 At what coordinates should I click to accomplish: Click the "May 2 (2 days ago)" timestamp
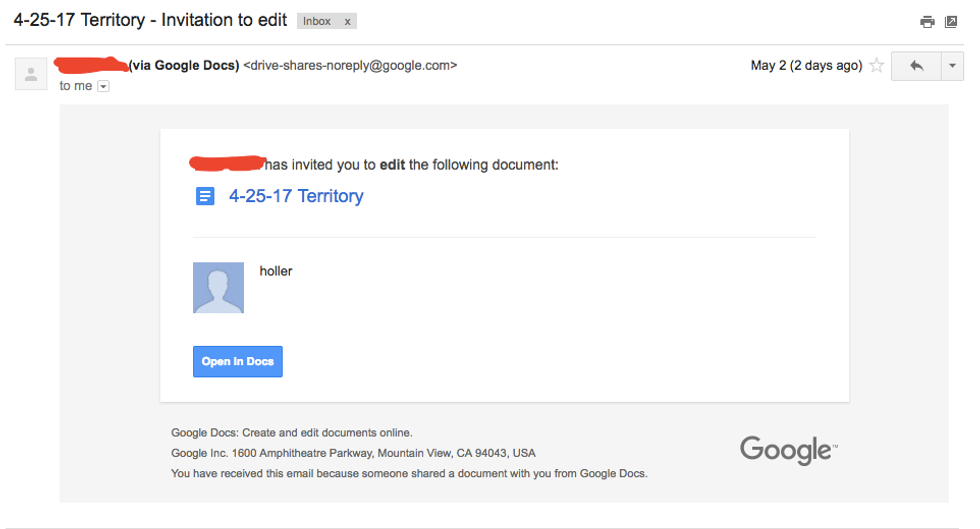point(806,66)
